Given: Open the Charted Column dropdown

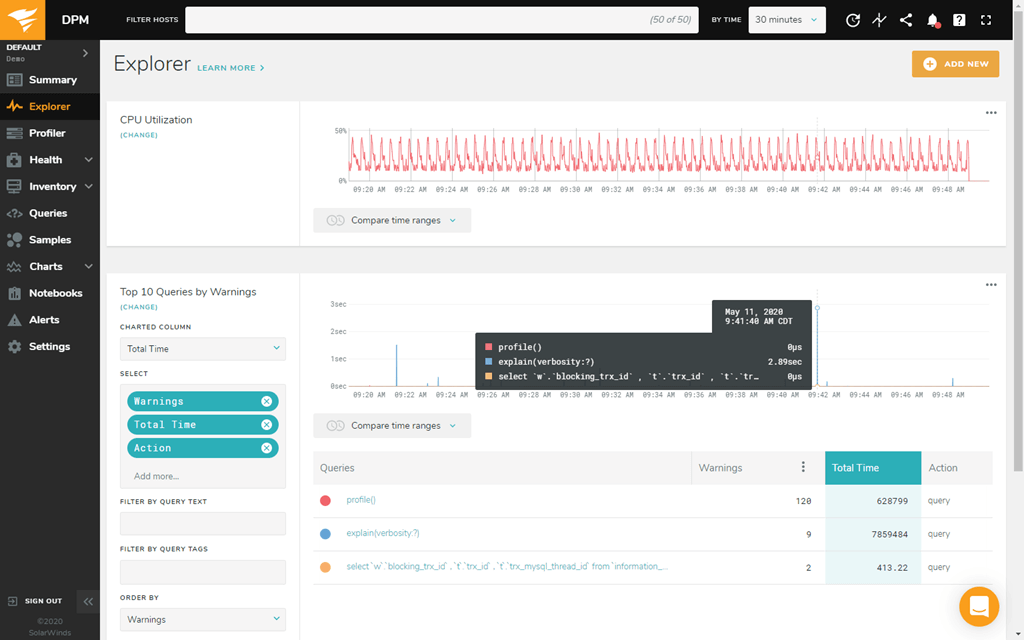Looking at the screenshot, I should coord(202,349).
